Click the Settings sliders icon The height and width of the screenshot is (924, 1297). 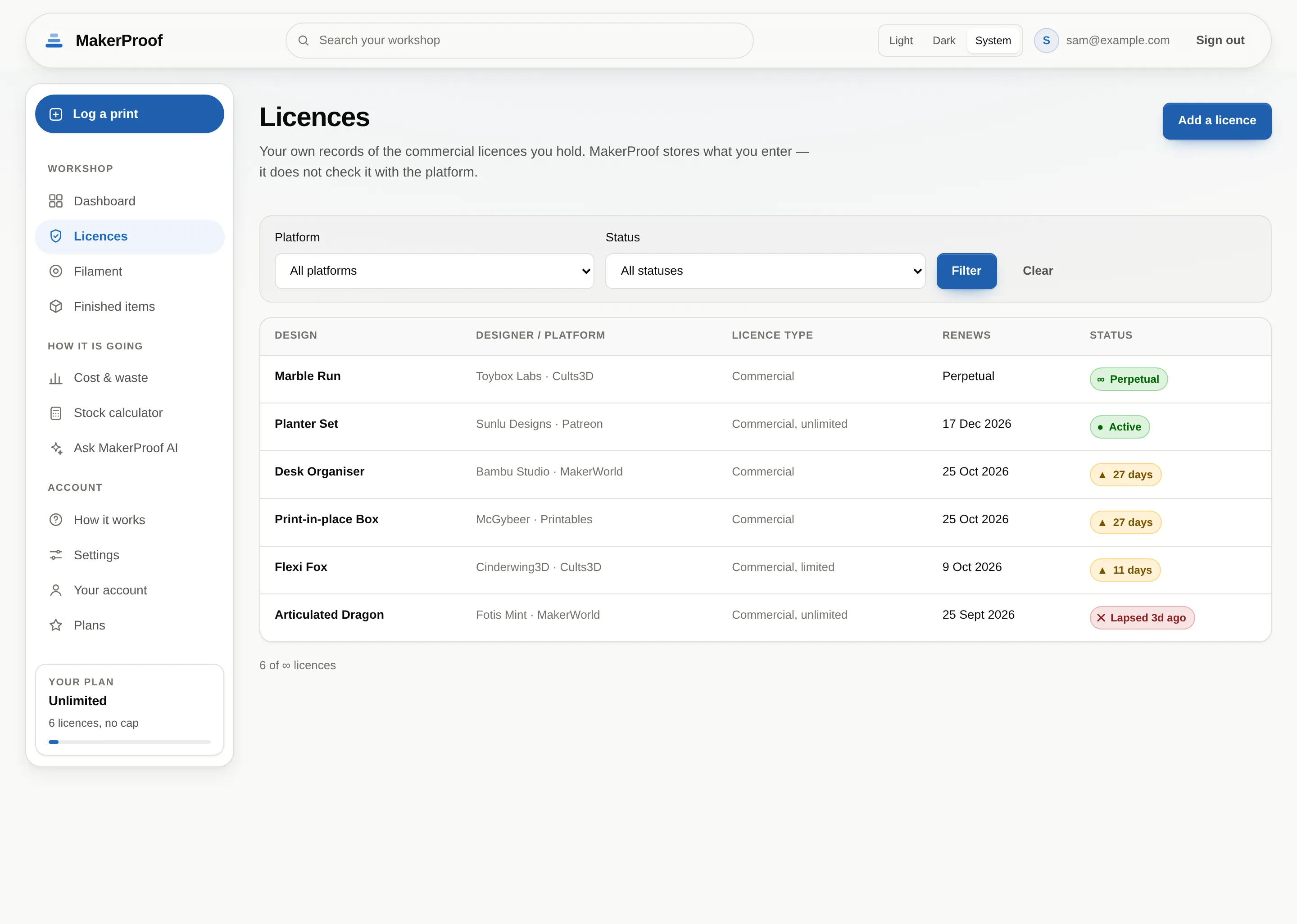pyautogui.click(x=56, y=555)
